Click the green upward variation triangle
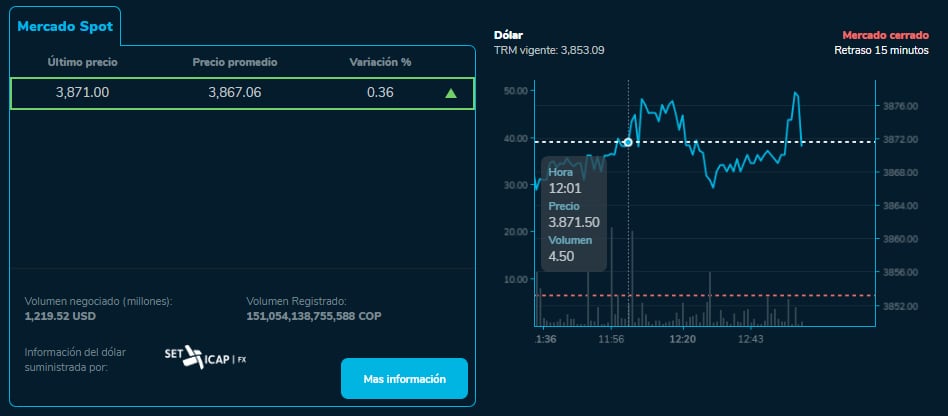The width and height of the screenshot is (948, 416). point(451,93)
